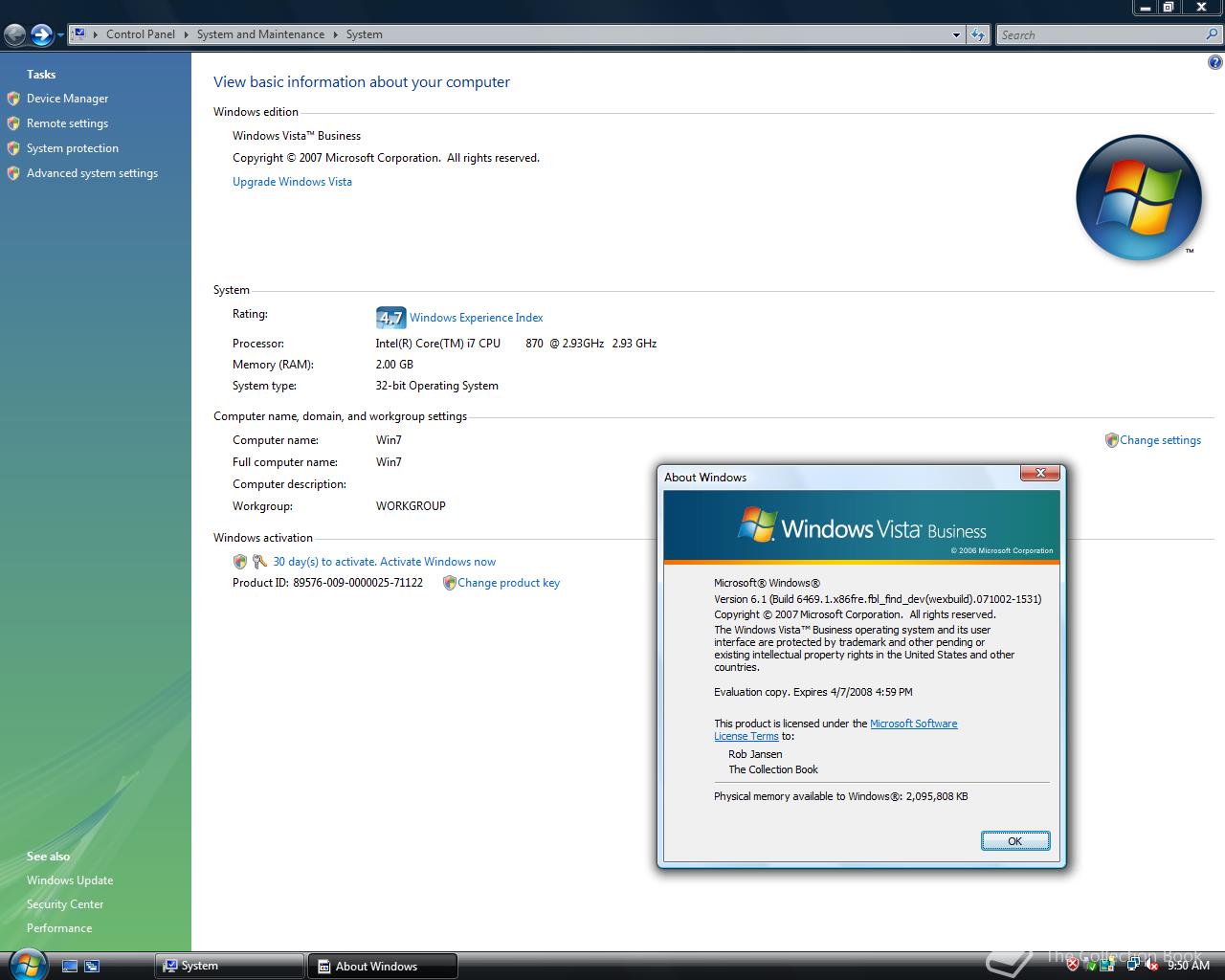The image size is (1225, 980).
Task: Click shield icon beside Change product key
Action: pos(449,583)
